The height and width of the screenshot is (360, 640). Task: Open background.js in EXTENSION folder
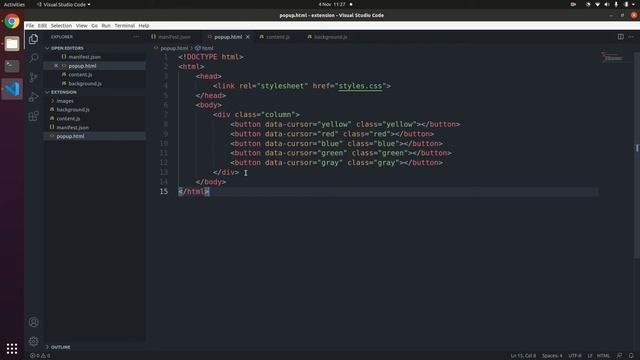(x=73, y=110)
